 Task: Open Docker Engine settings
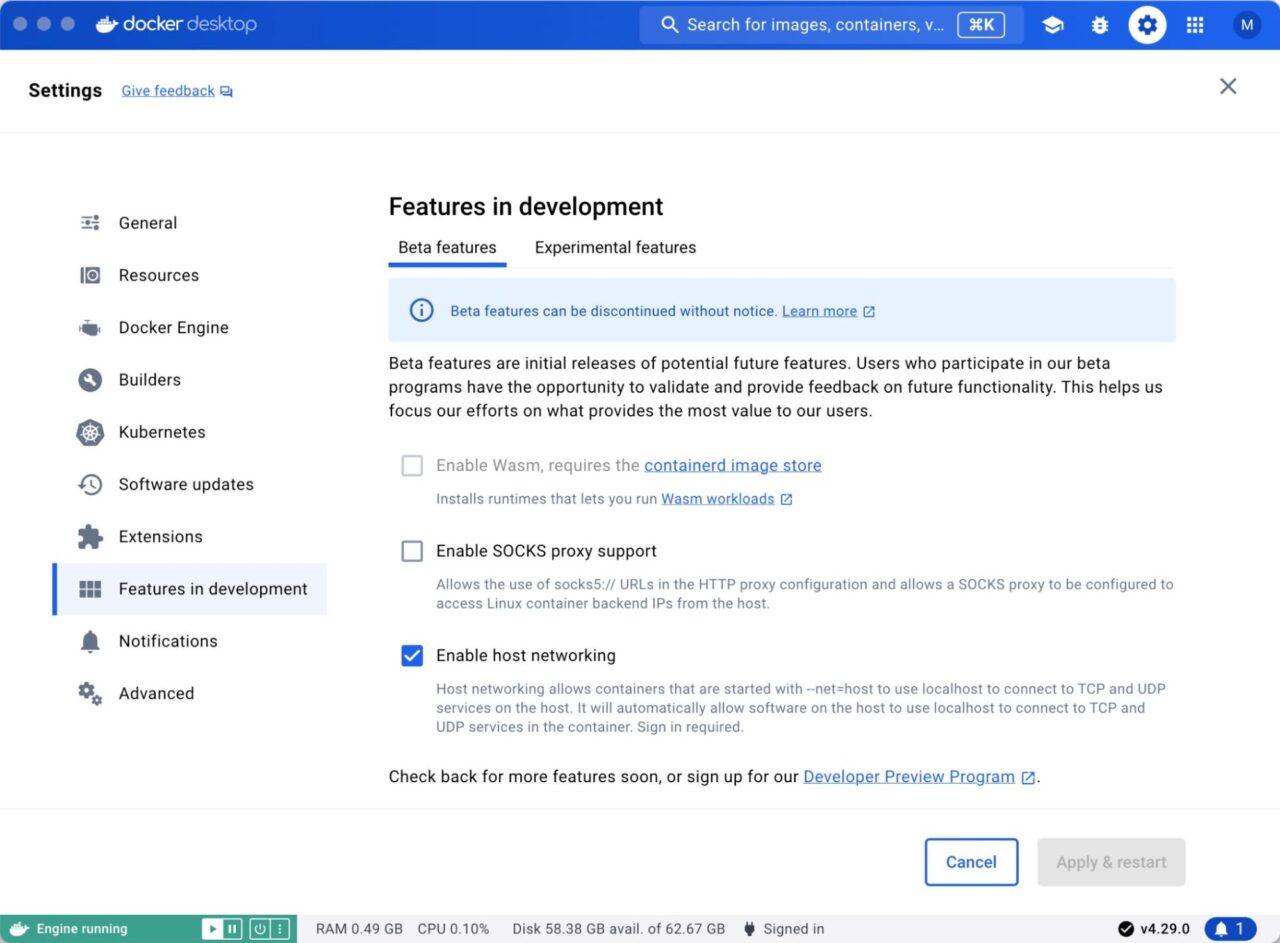[x=171, y=327]
